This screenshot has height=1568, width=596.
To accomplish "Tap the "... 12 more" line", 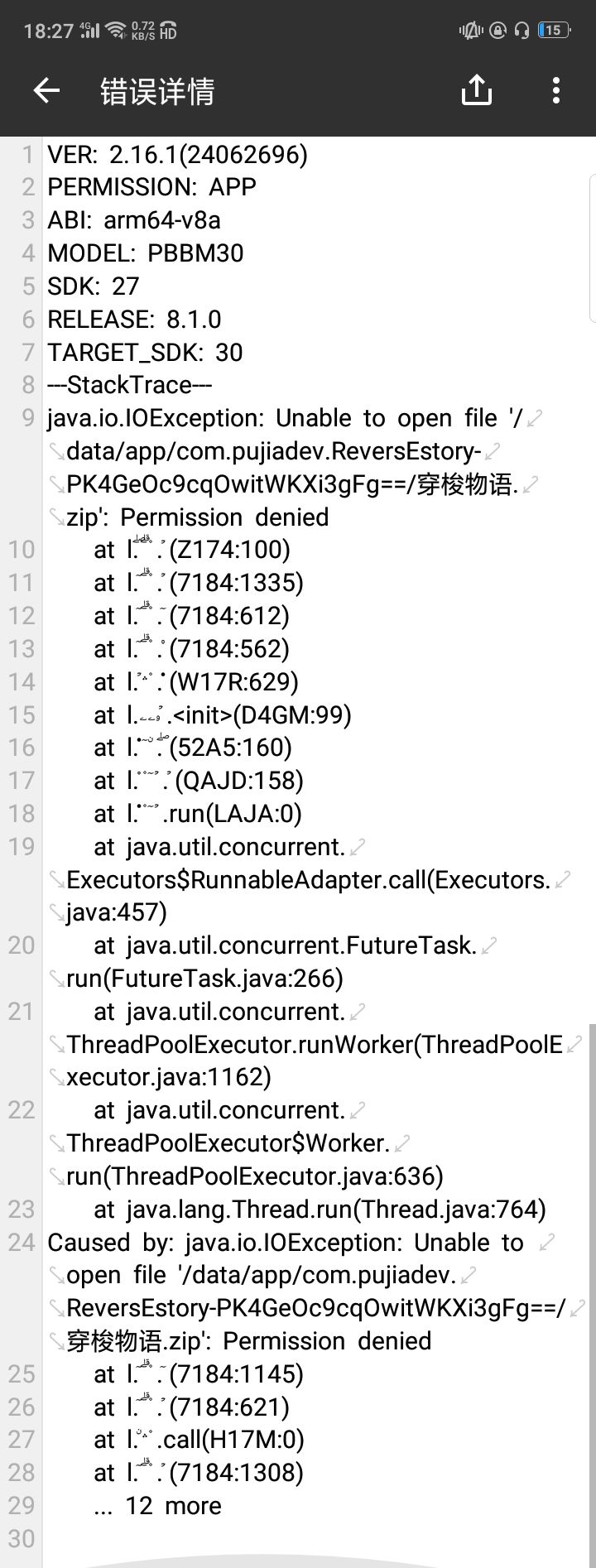I will coord(157,1505).
